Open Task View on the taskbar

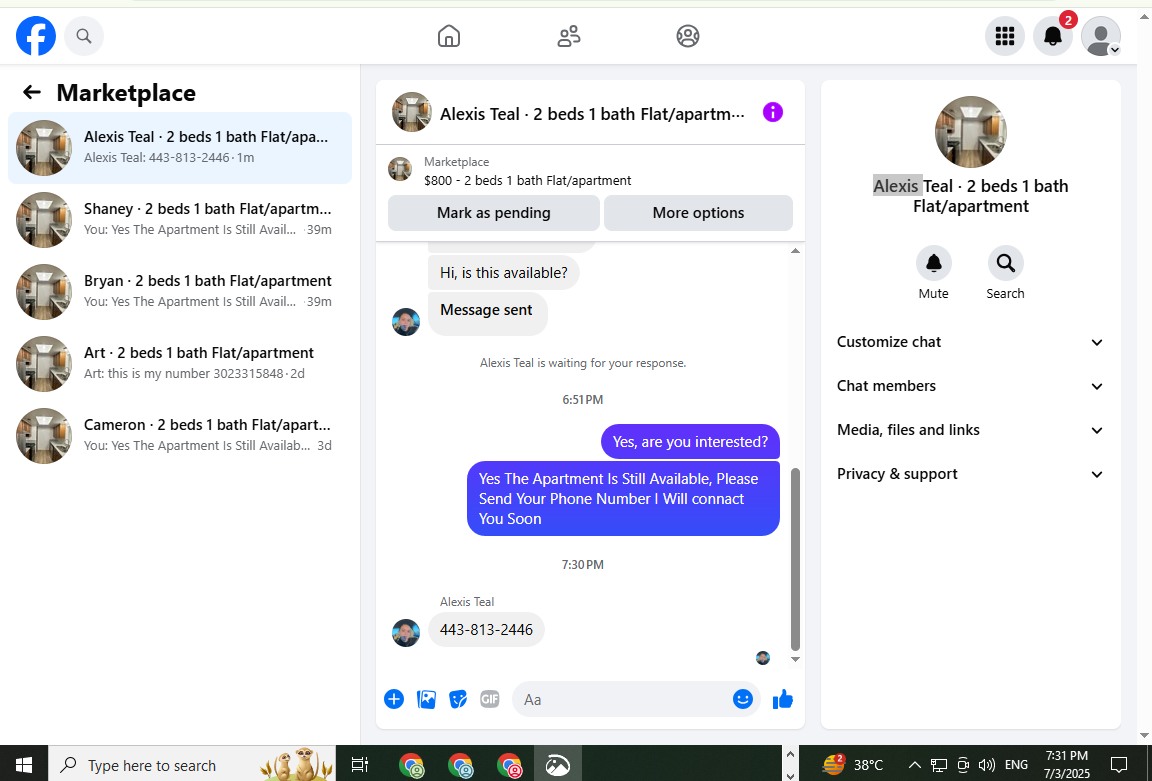[359, 765]
